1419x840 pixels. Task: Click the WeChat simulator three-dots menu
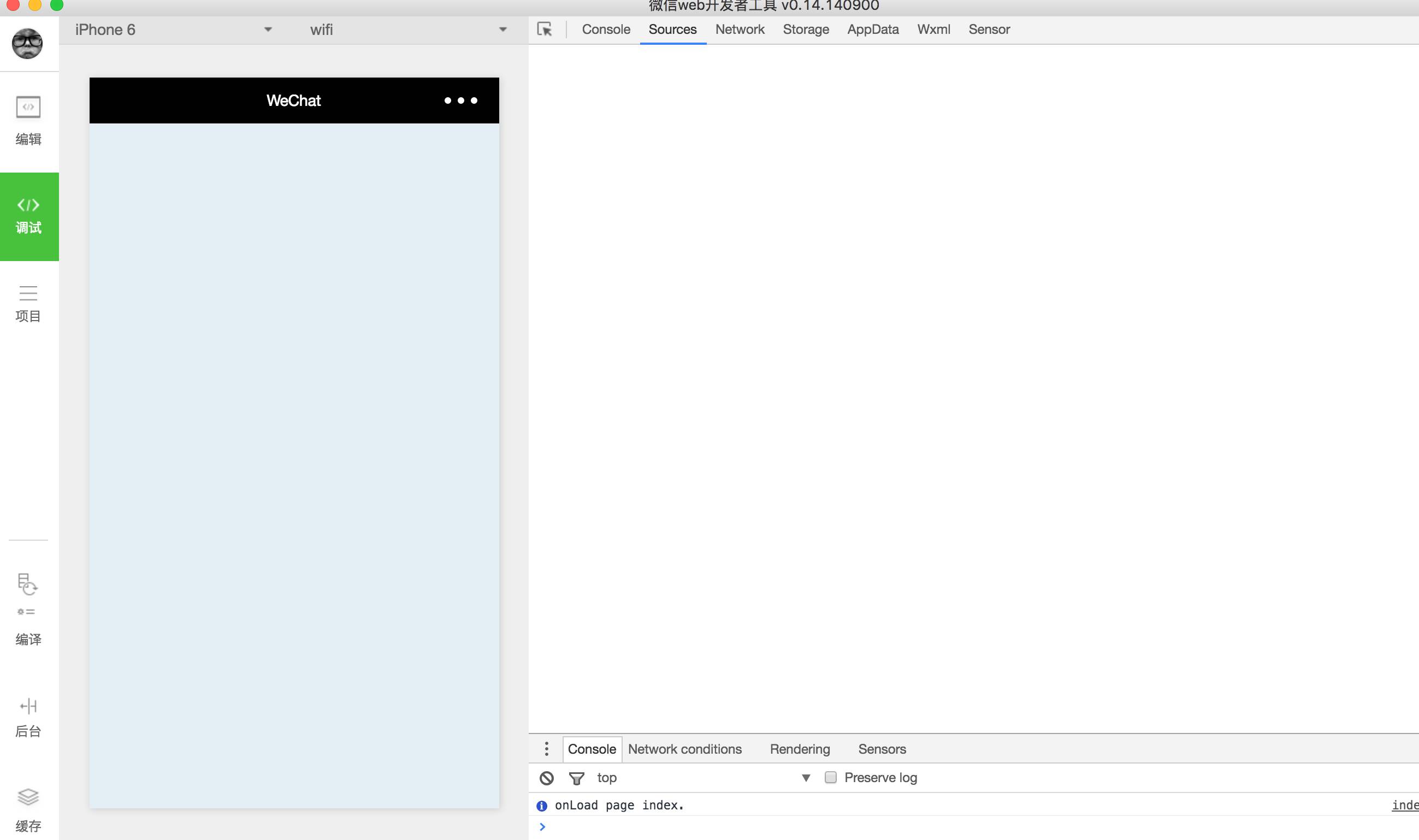click(x=461, y=100)
